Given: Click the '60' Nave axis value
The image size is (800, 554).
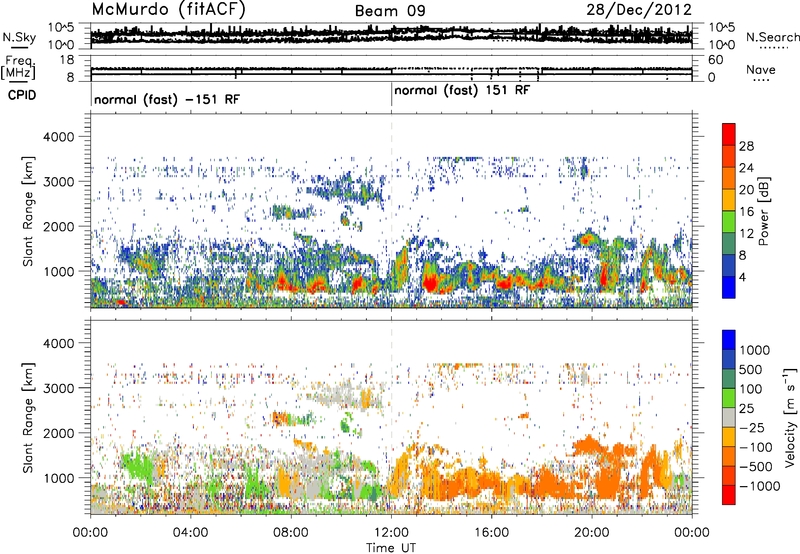Looking at the screenshot, I should pos(715,60).
